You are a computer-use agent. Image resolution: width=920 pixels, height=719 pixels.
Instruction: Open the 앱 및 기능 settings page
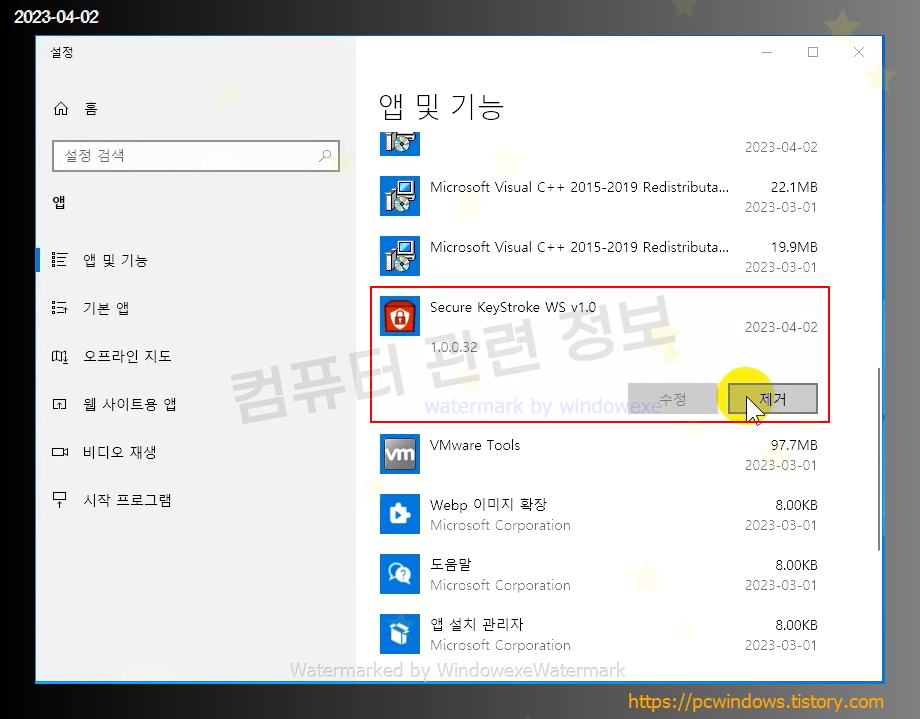point(195,260)
